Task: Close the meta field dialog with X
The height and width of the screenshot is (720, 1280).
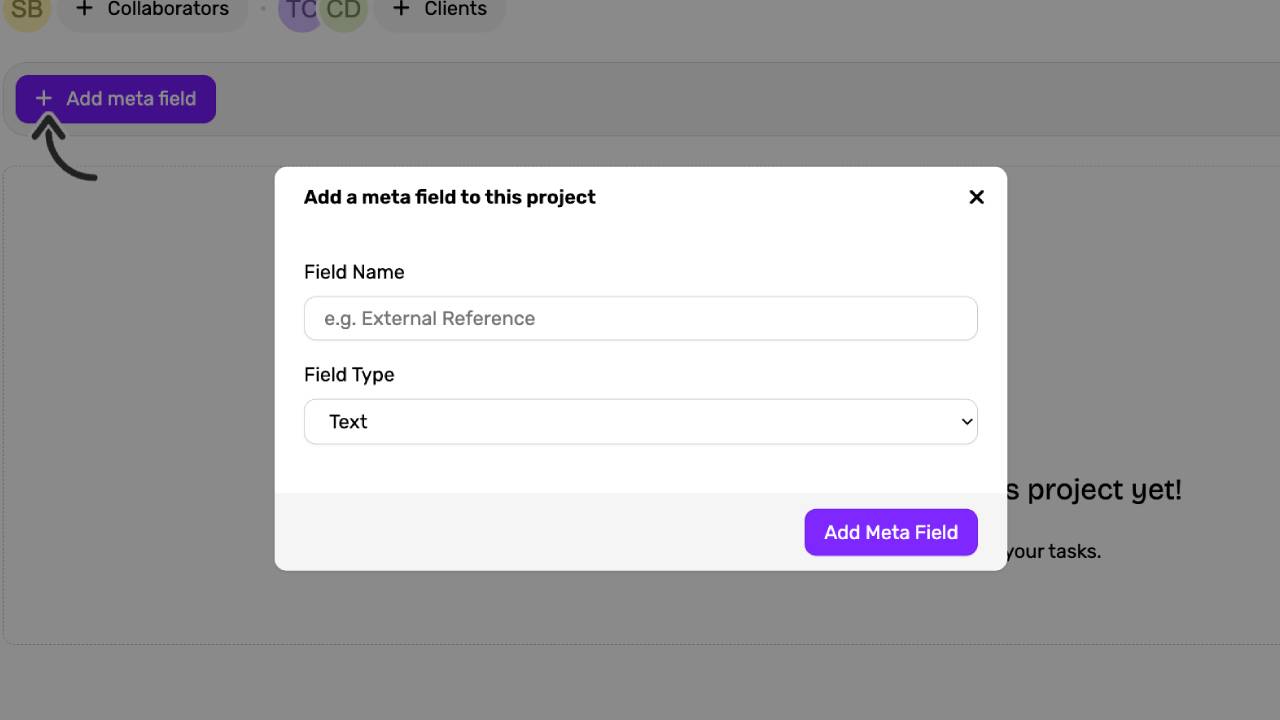Action: pyautogui.click(x=977, y=197)
